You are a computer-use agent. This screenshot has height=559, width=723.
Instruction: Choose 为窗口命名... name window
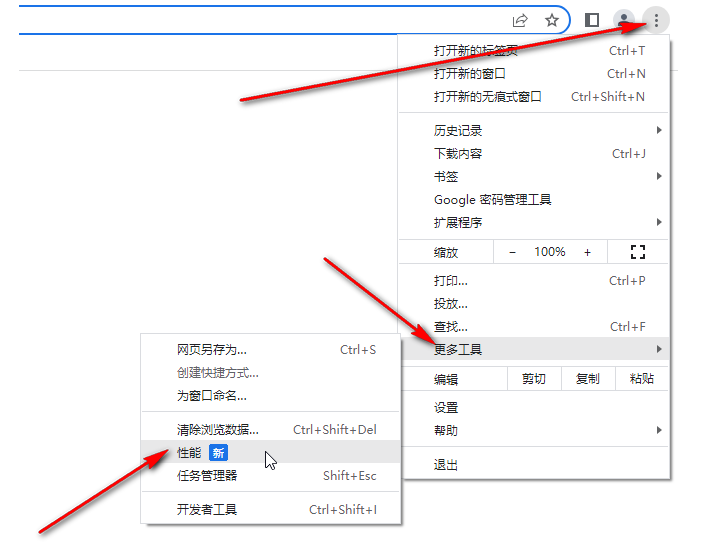click(x=271, y=396)
